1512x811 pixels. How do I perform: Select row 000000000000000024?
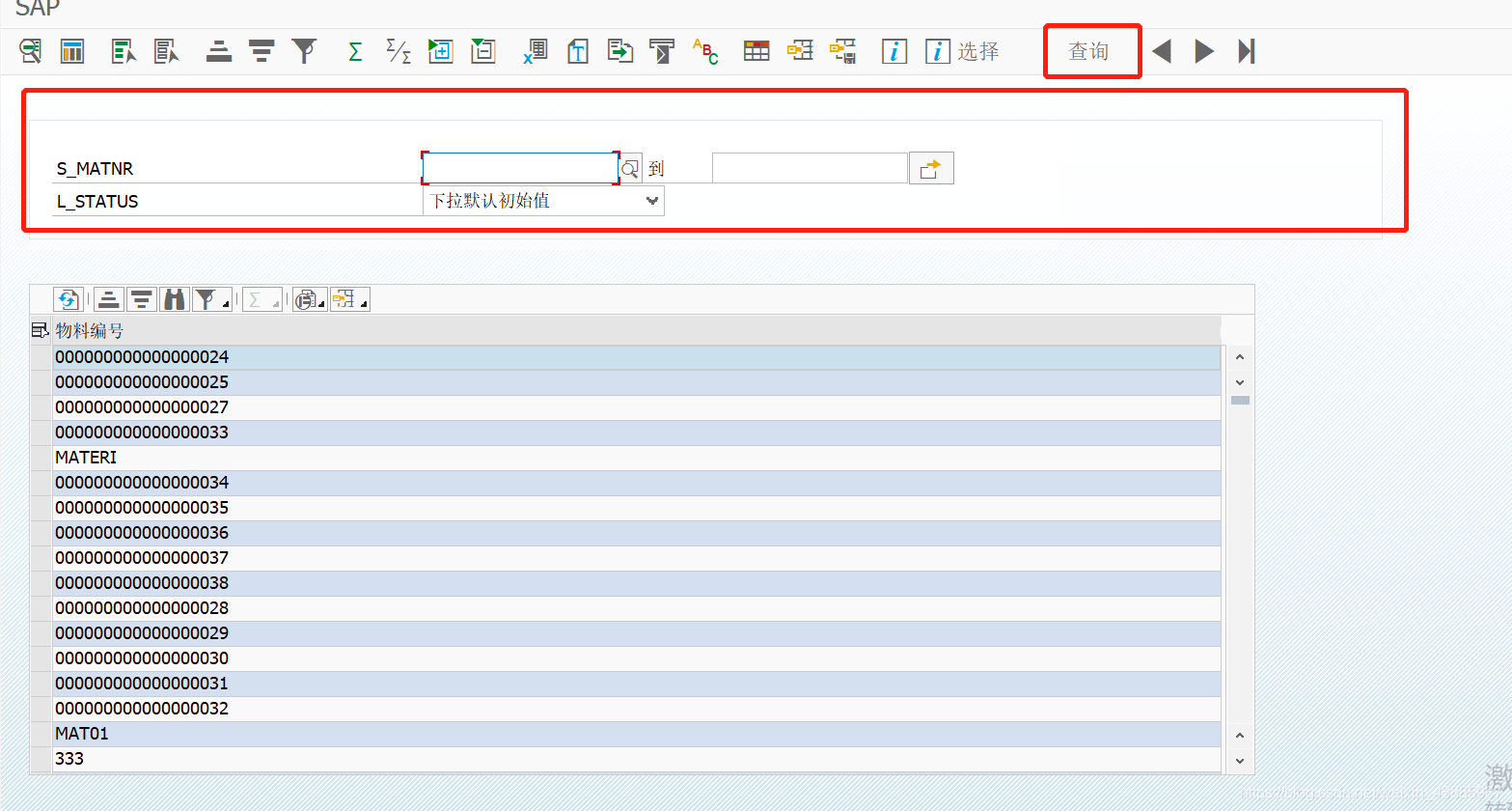click(636, 357)
